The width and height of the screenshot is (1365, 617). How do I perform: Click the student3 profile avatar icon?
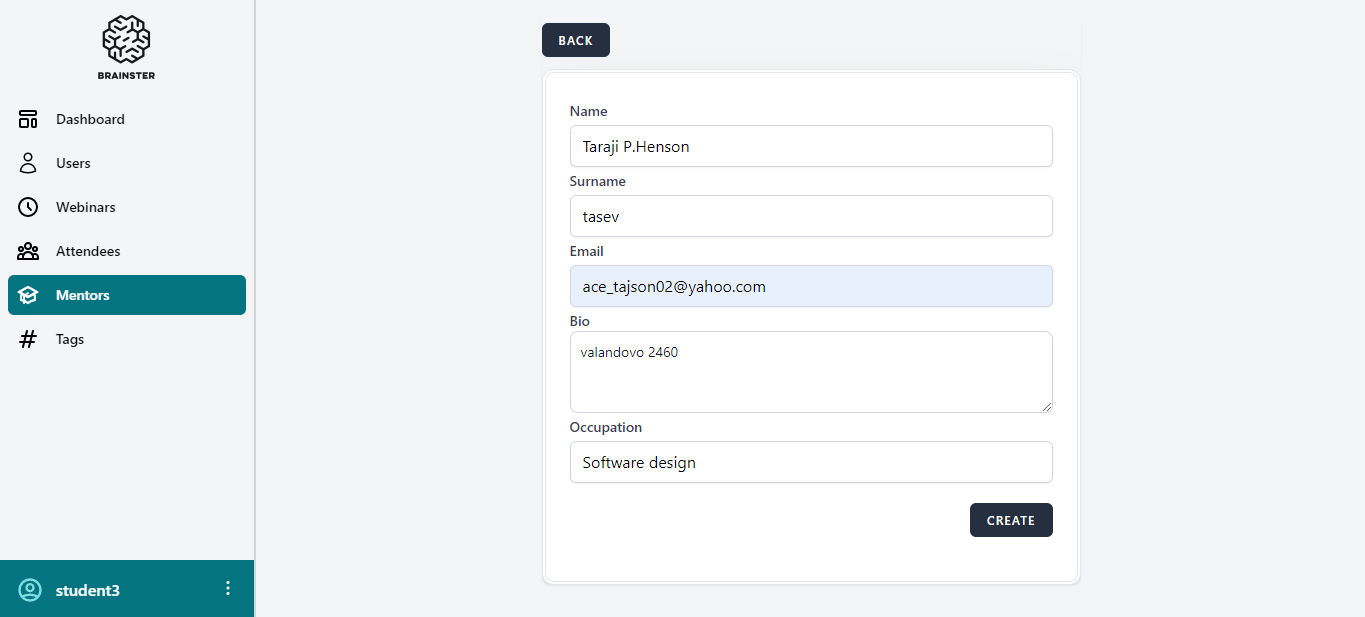(30, 590)
